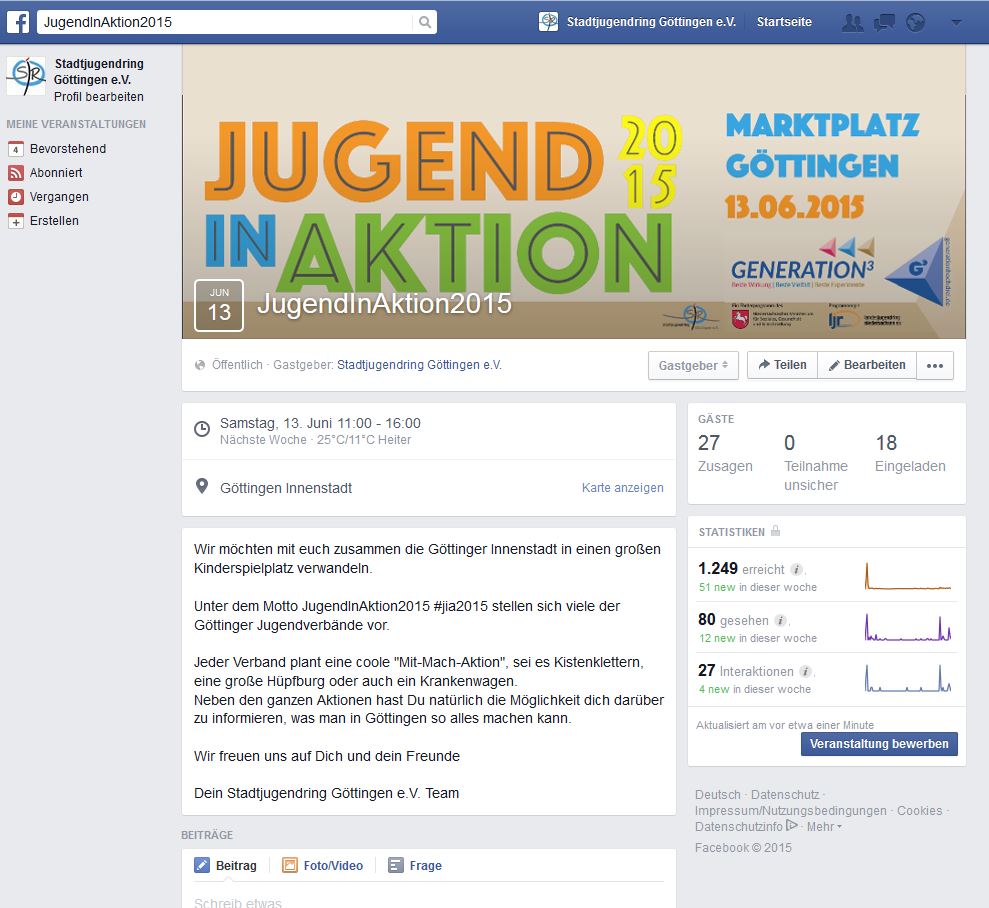Click the Teilen button
Image resolution: width=989 pixels, height=908 pixels.
tap(782, 365)
